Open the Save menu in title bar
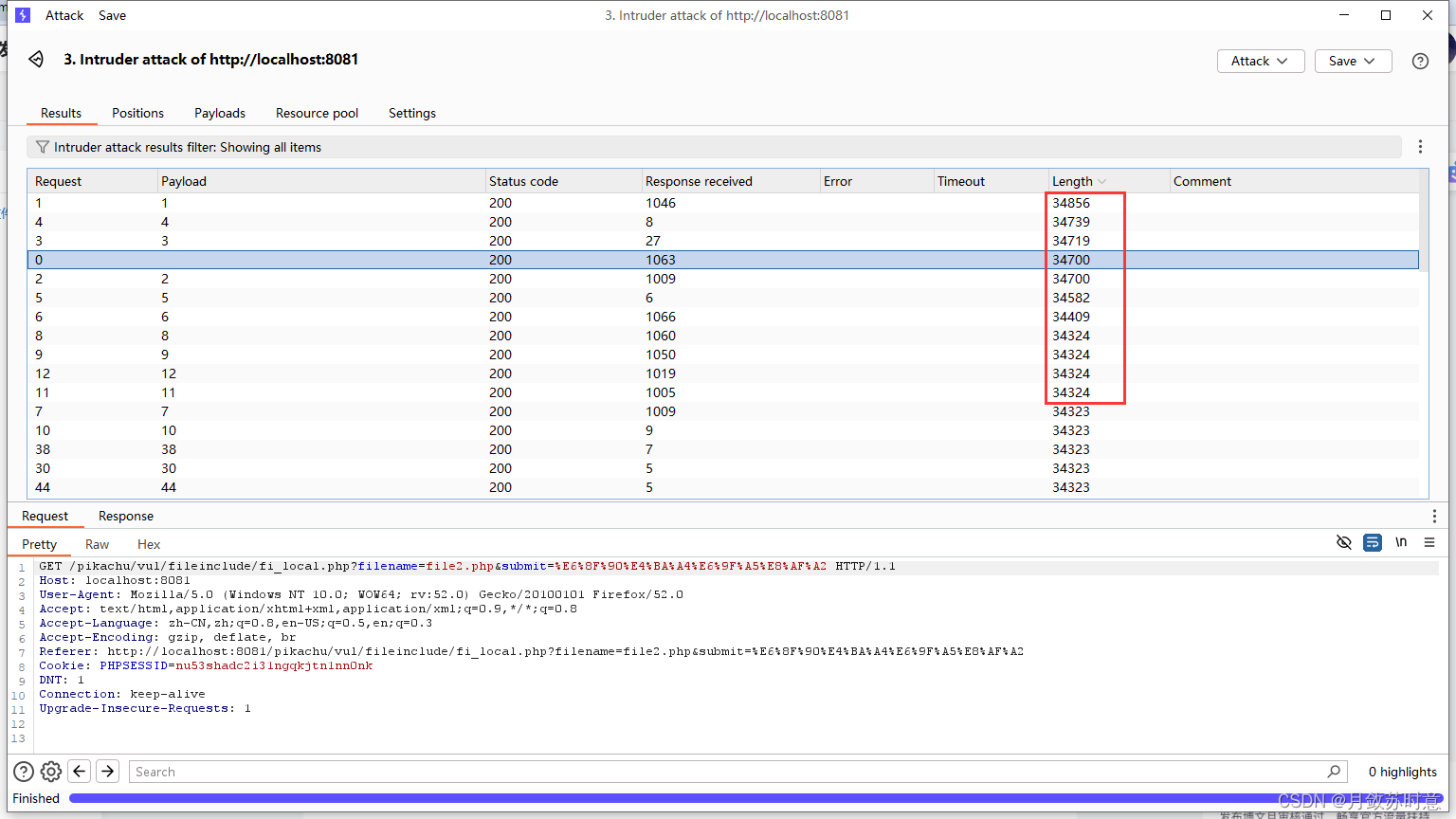 (x=112, y=15)
